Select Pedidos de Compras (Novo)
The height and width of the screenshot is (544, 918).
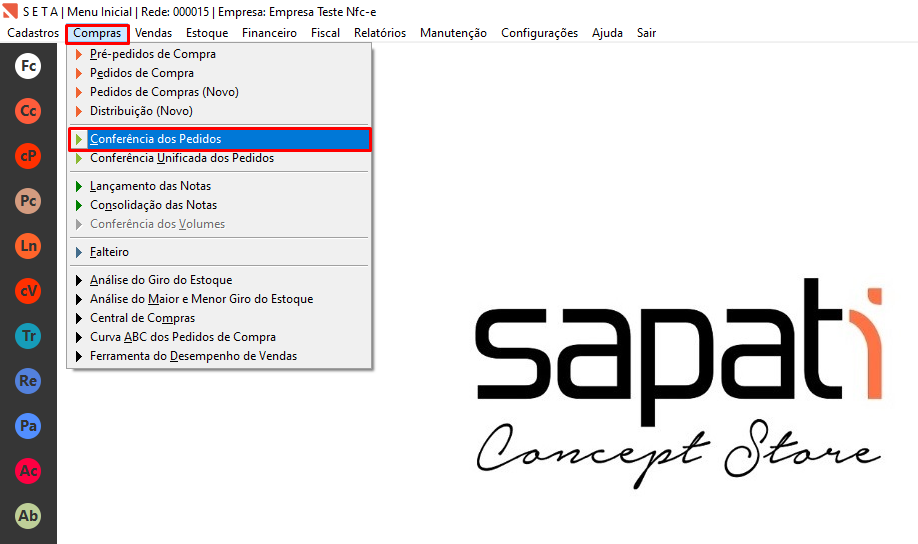(220, 92)
